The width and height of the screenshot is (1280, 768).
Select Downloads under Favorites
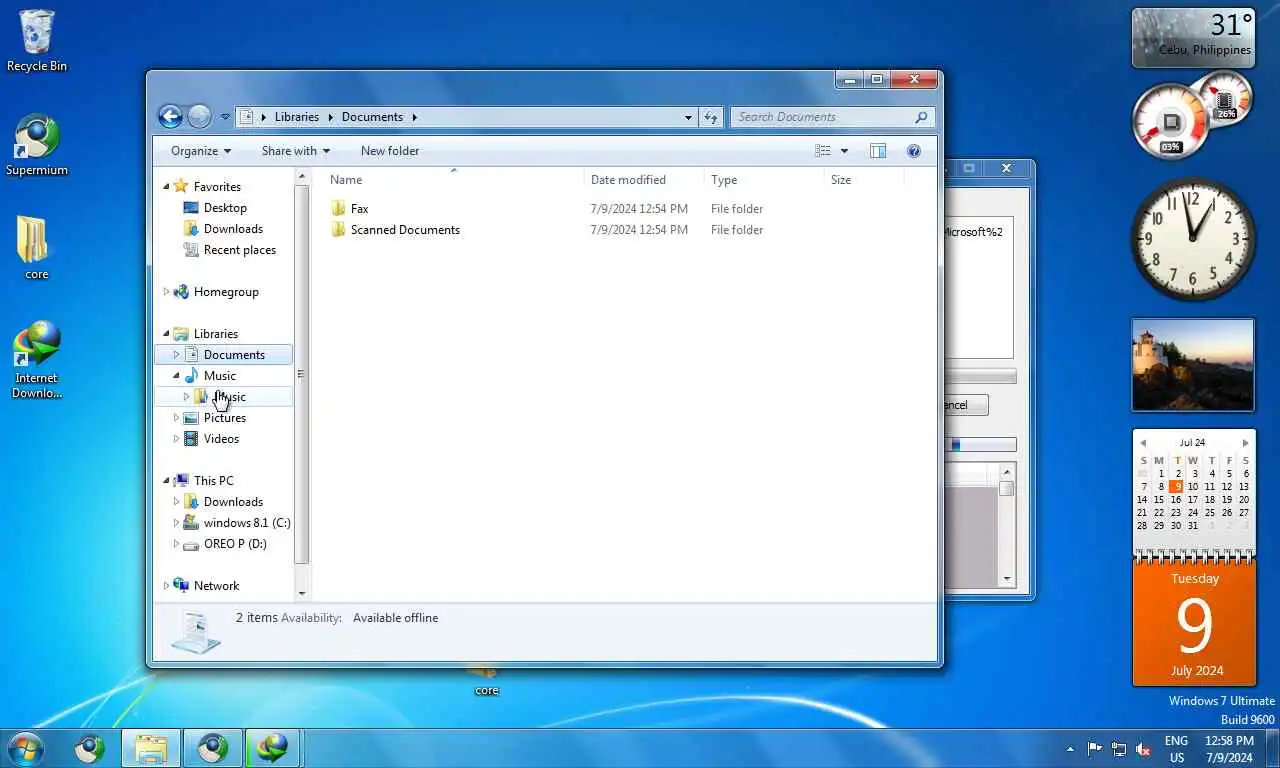pyautogui.click(x=233, y=229)
